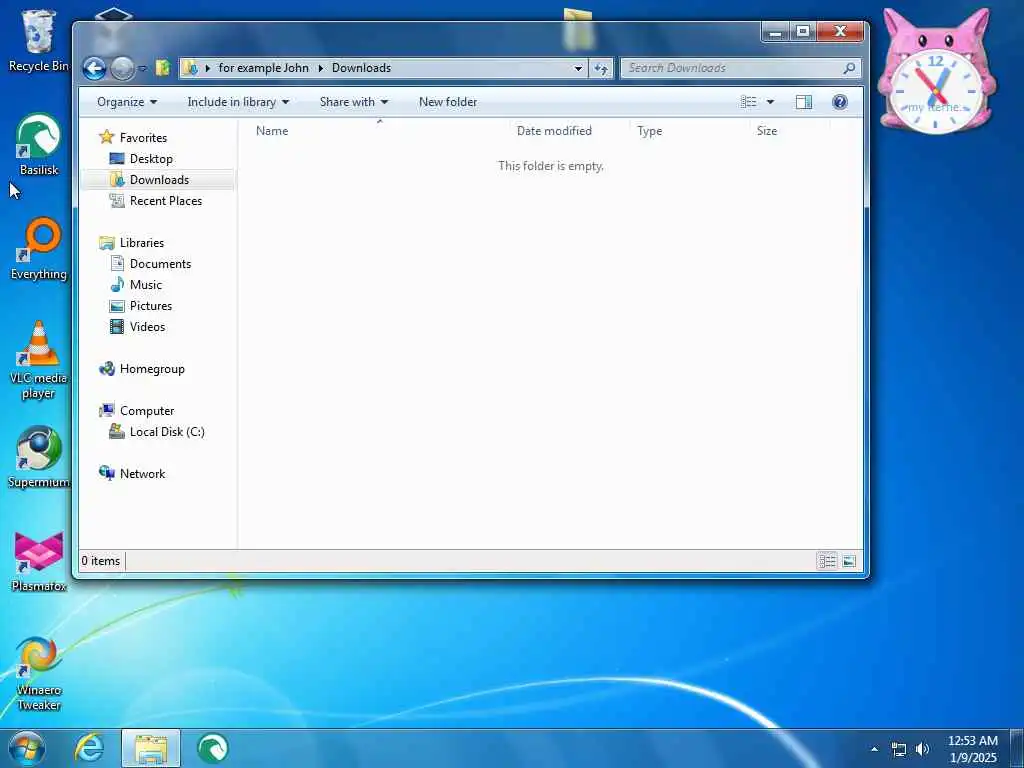Viewport: 1024px width, 768px height.
Task: Click the search magnifier icon
Action: pyautogui.click(x=848, y=68)
